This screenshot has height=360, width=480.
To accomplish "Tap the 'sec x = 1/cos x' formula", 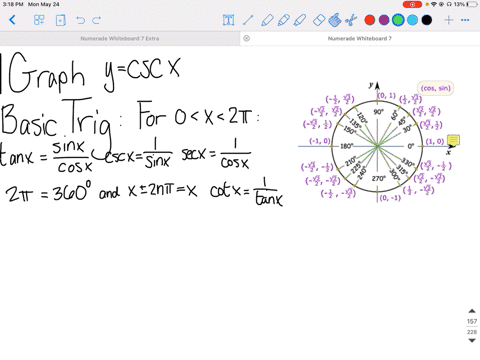I will coord(216,153).
